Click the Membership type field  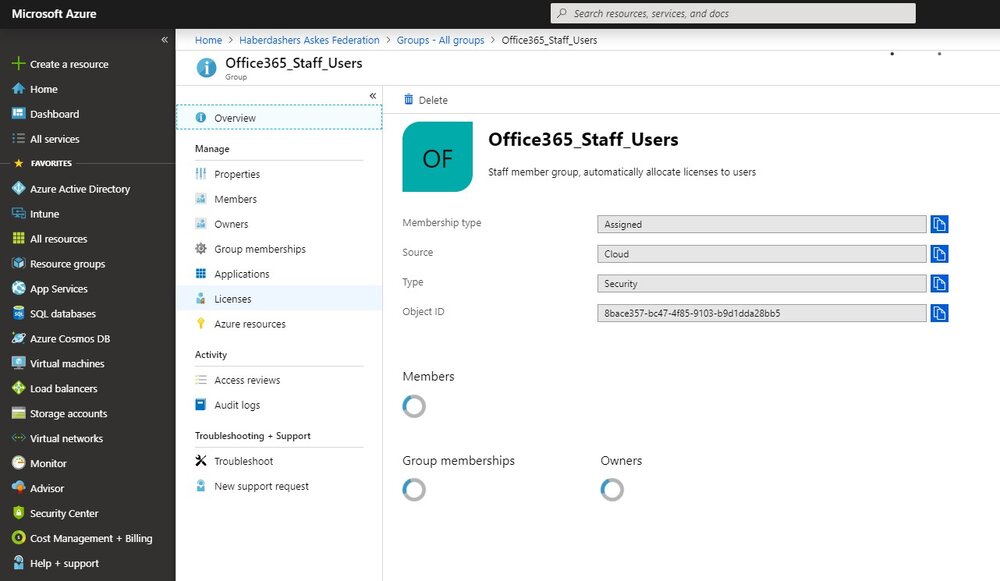[x=761, y=224]
